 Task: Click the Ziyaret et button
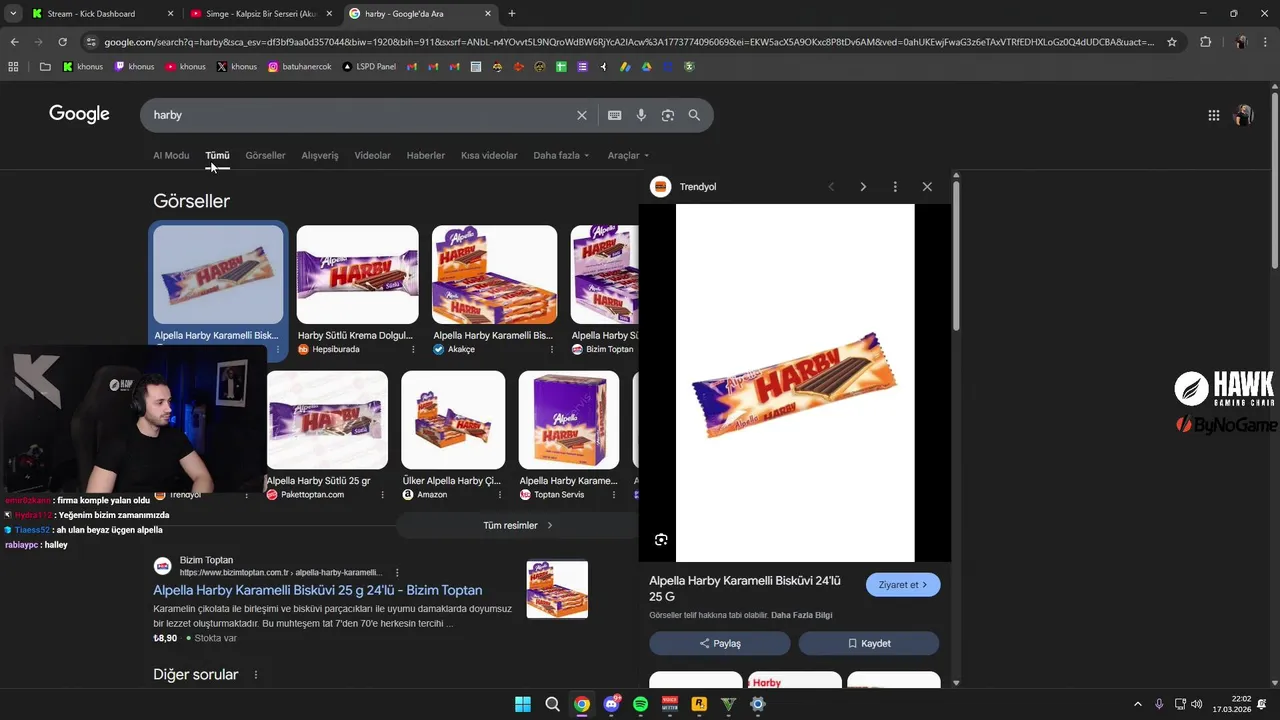pos(903,585)
